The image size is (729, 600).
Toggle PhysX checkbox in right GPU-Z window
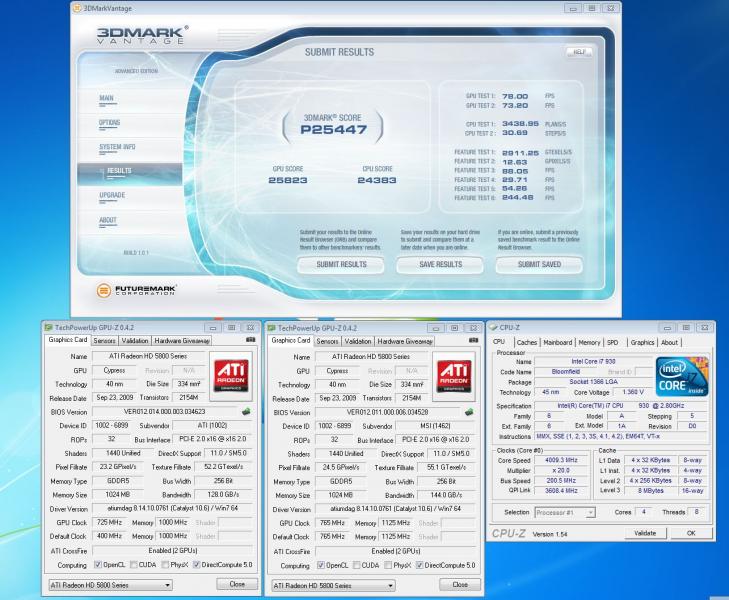tap(388, 565)
